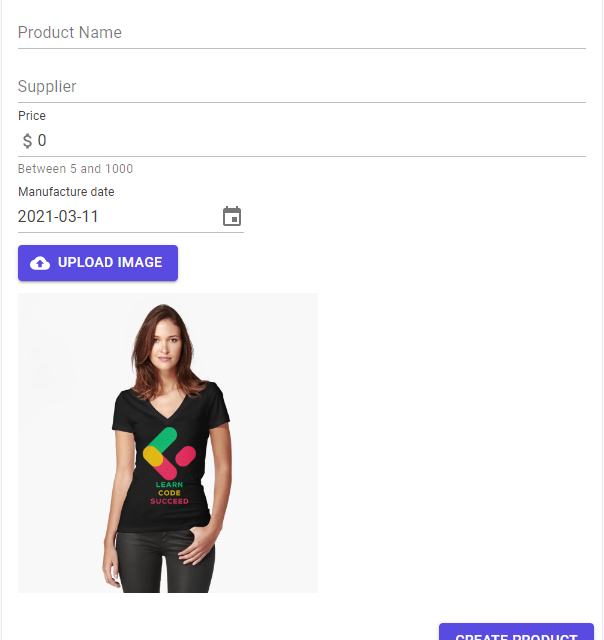Viewport: 604px width, 640px height.
Task: Click the cloud upload icon
Action: click(40, 263)
